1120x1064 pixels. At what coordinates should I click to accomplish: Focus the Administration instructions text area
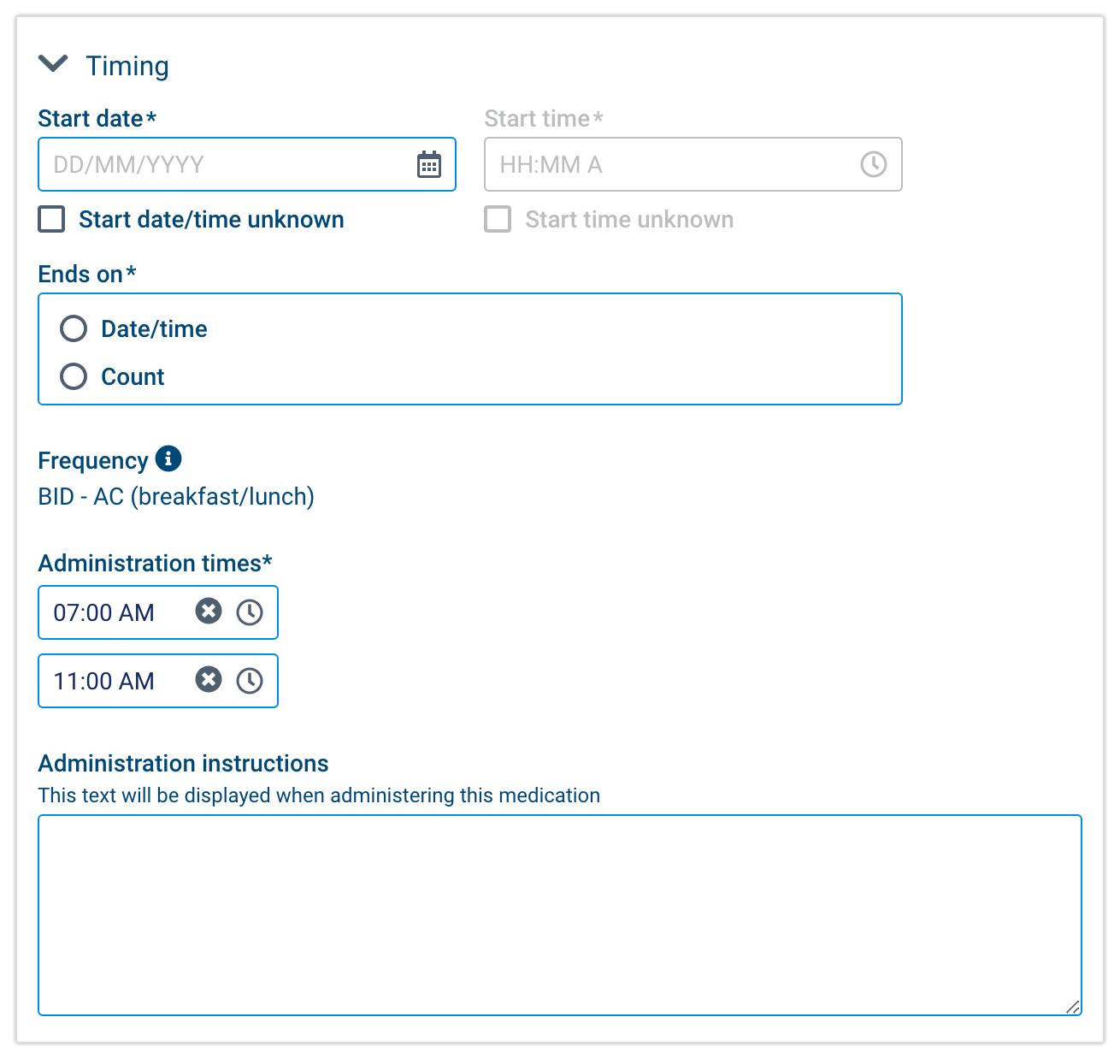[559, 914]
